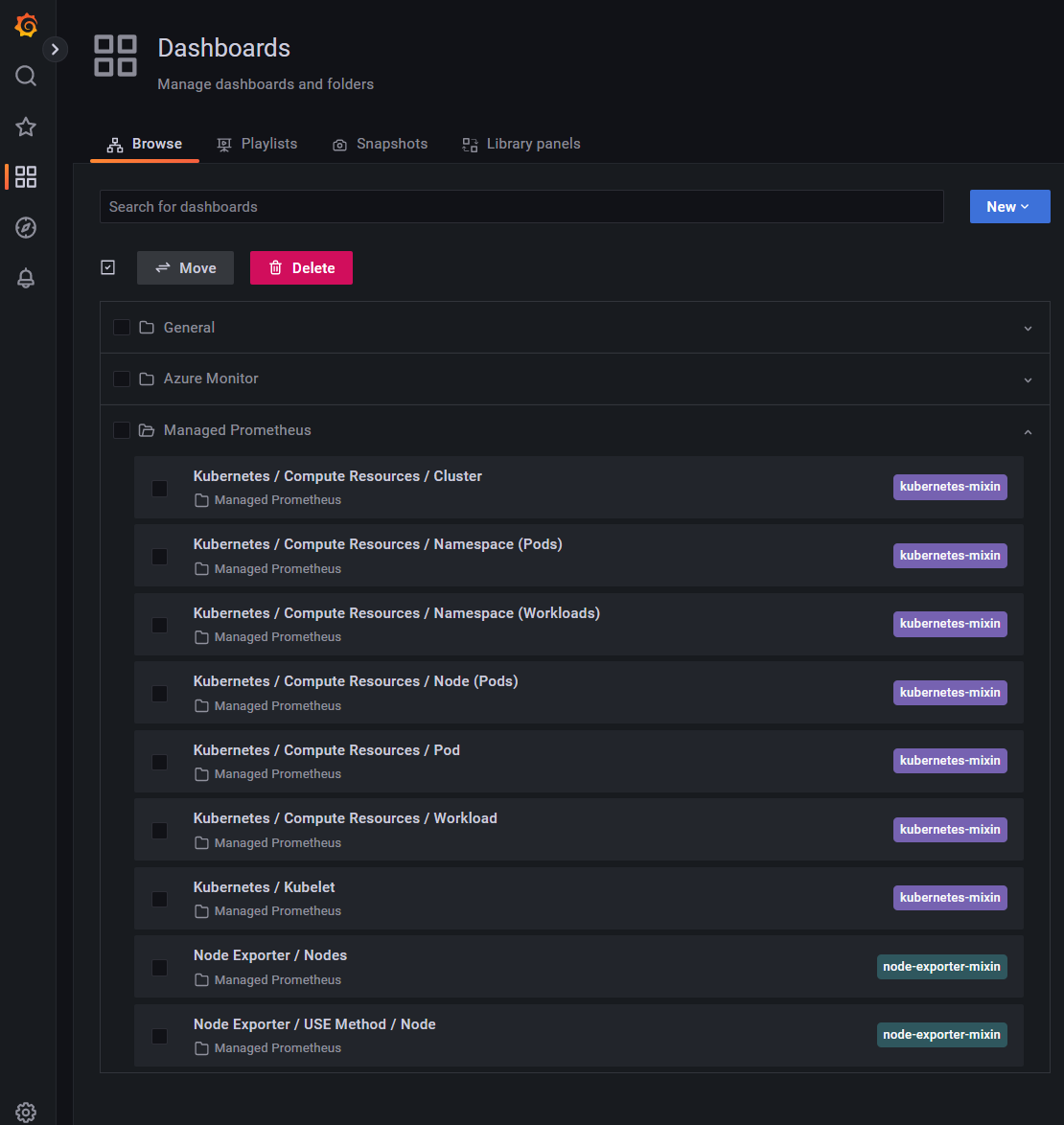This screenshot has height=1125, width=1064.
Task: Expand the General folder chevron
Action: tap(1028, 328)
